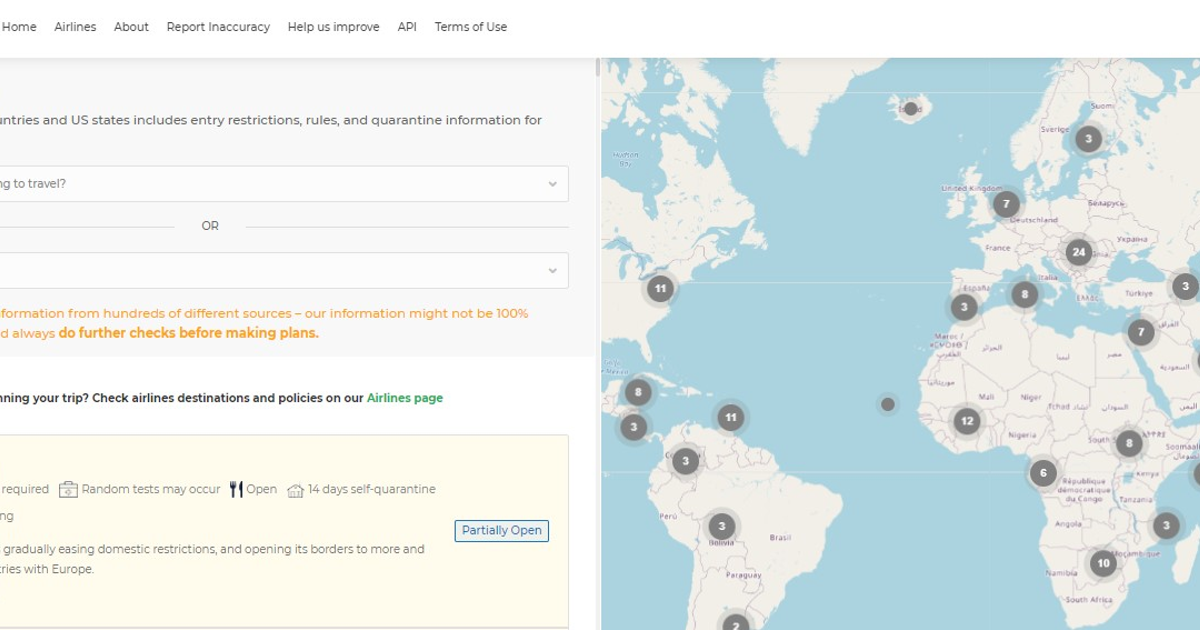Click the 10-marker cluster over southern Africa
This screenshot has height=630, width=1200.
tap(1102, 563)
